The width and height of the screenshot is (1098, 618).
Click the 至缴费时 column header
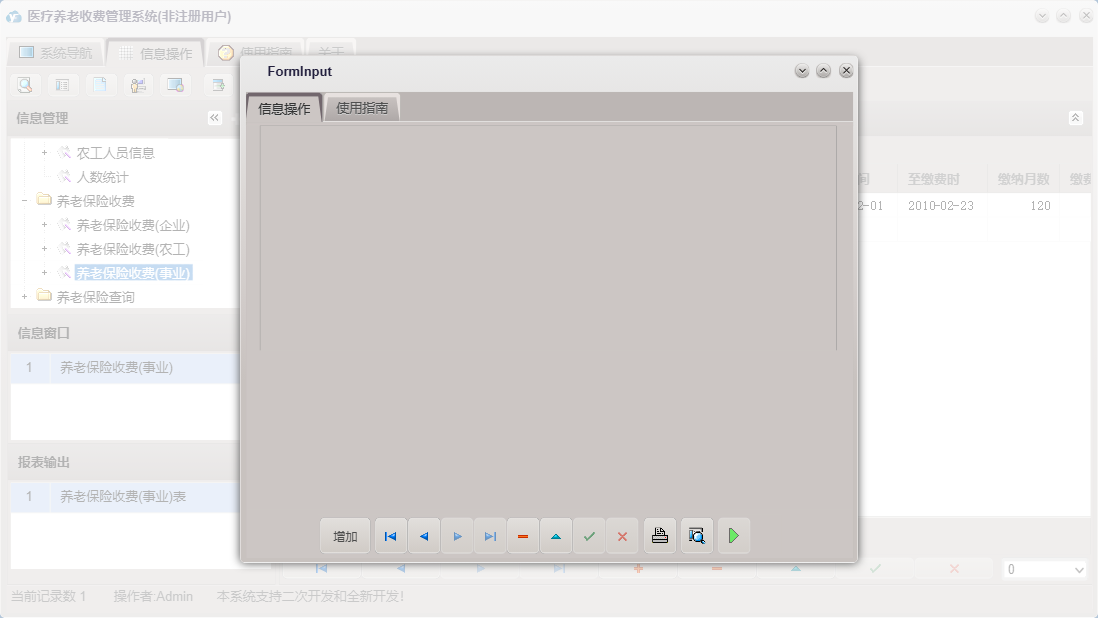942,179
